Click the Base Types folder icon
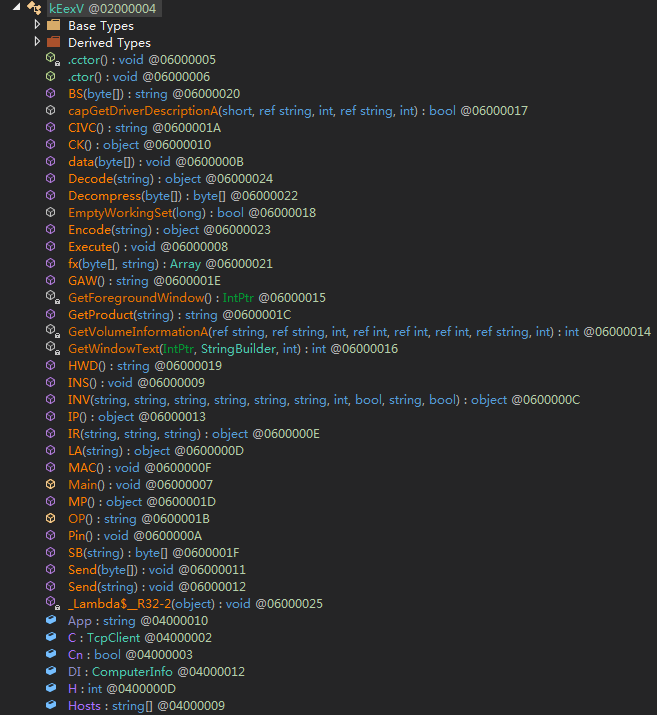Viewport: 657px width, 715px height. coord(54,25)
